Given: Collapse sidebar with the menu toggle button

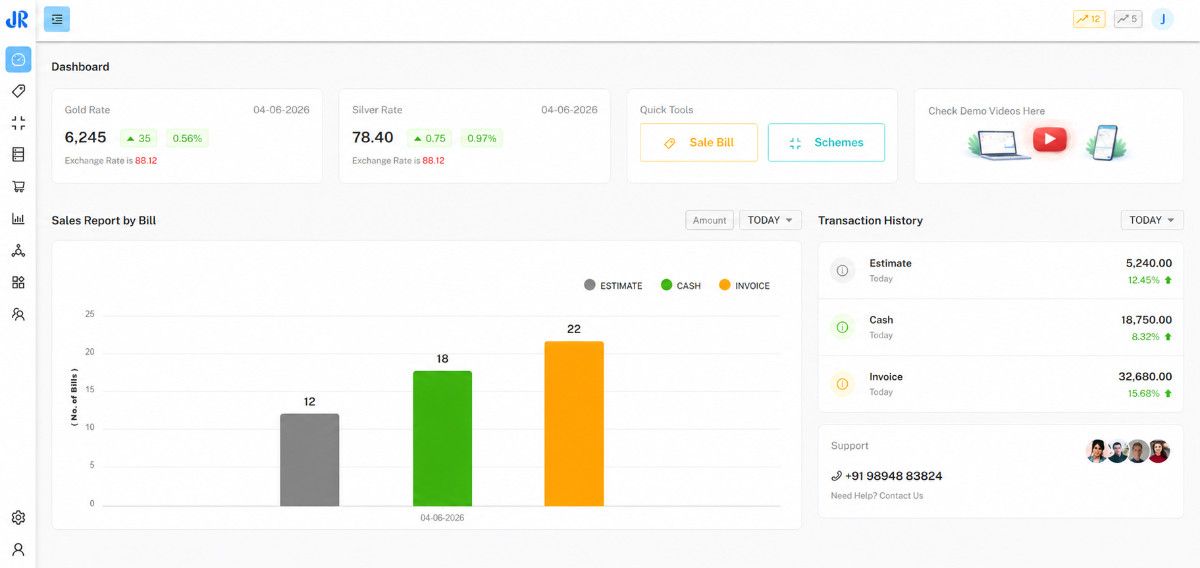Looking at the screenshot, I should point(57,19).
